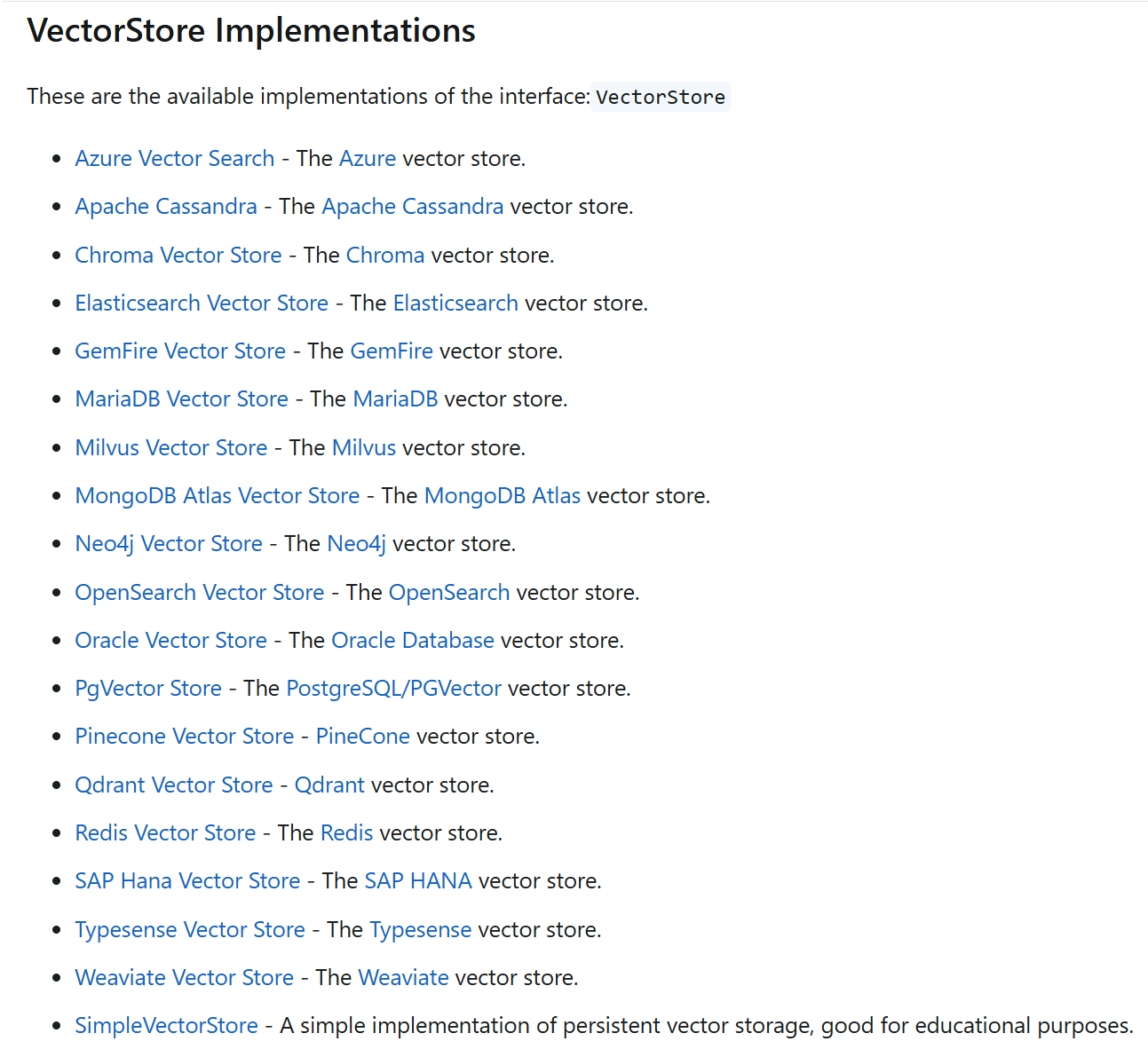Follow the SAP HANA link in the description
Image resolution: width=1148 pixels, height=1057 pixels.
pyautogui.click(x=418, y=881)
